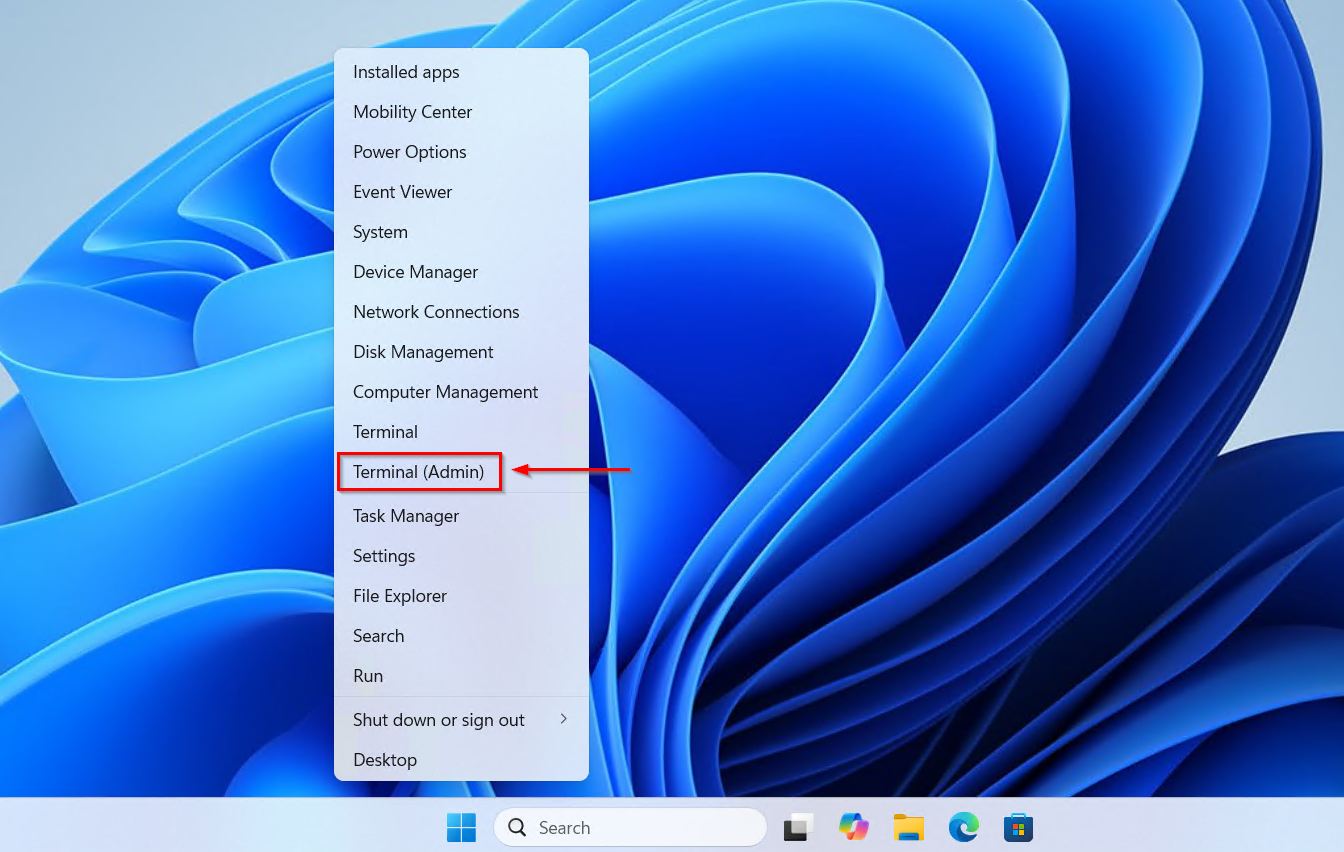This screenshot has width=1344, height=852.
Task: Open Task Manager from the menu
Action: click(406, 516)
